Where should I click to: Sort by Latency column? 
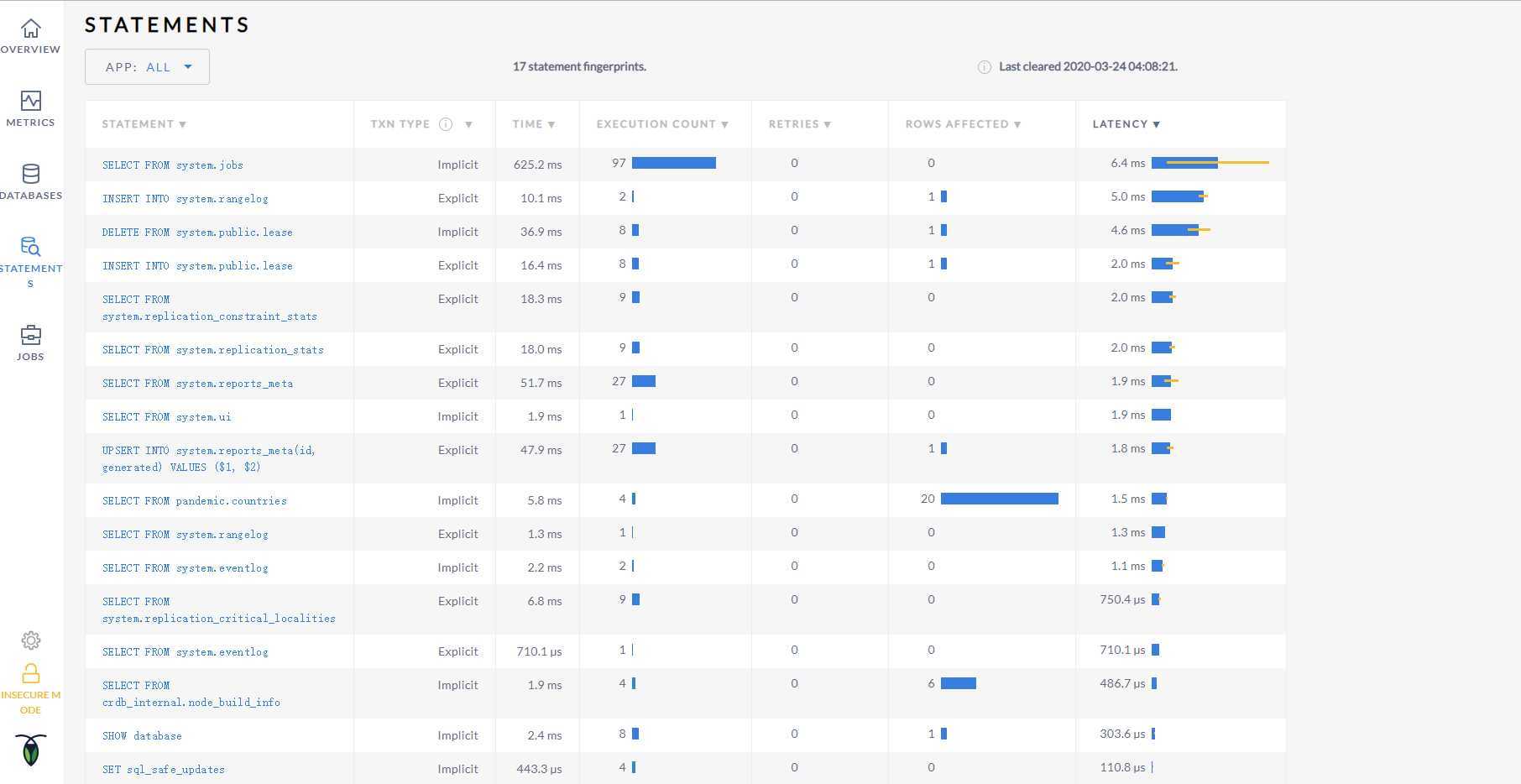[1126, 124]
